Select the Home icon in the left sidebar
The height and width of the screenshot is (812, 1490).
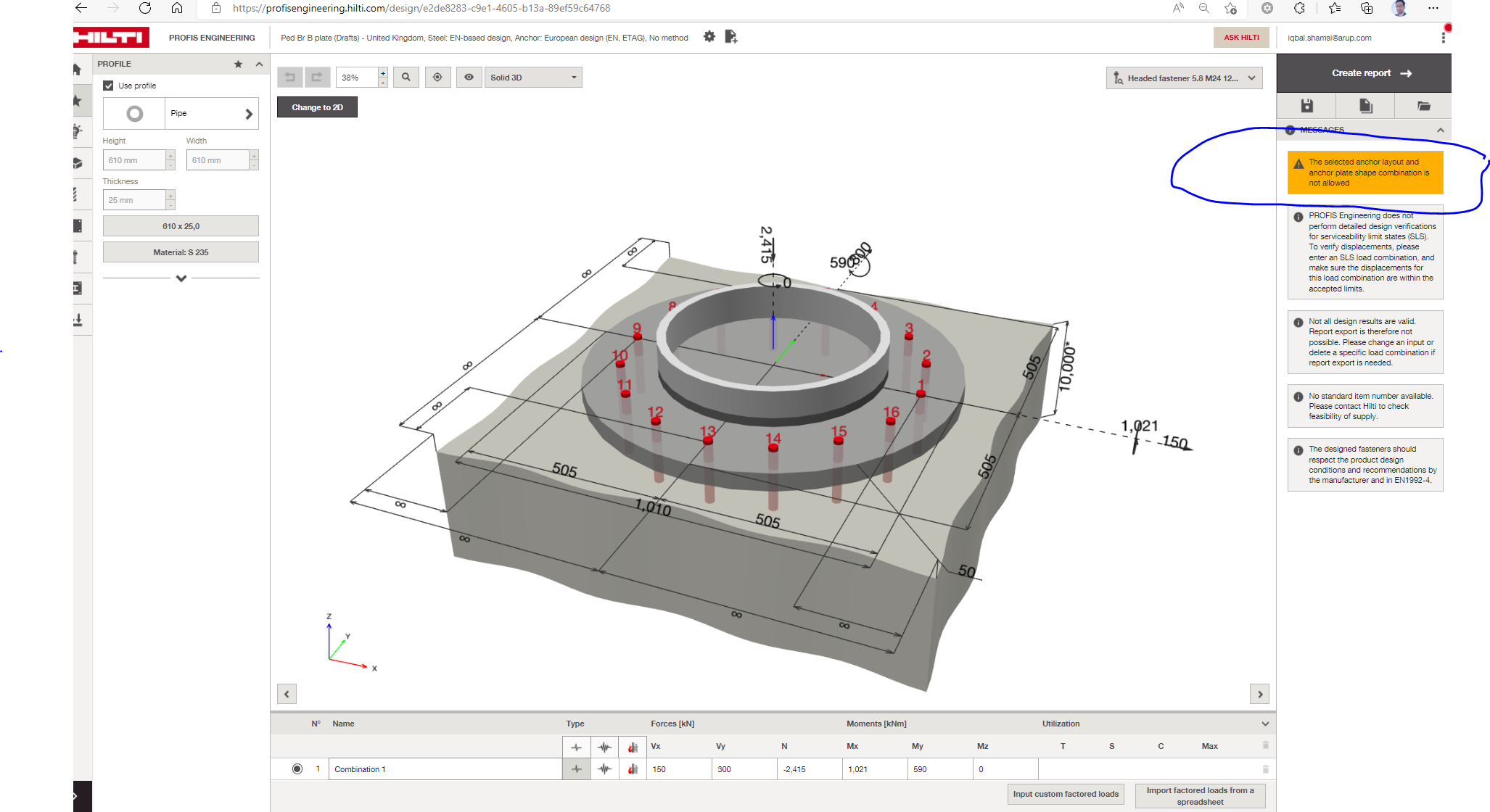81,68
